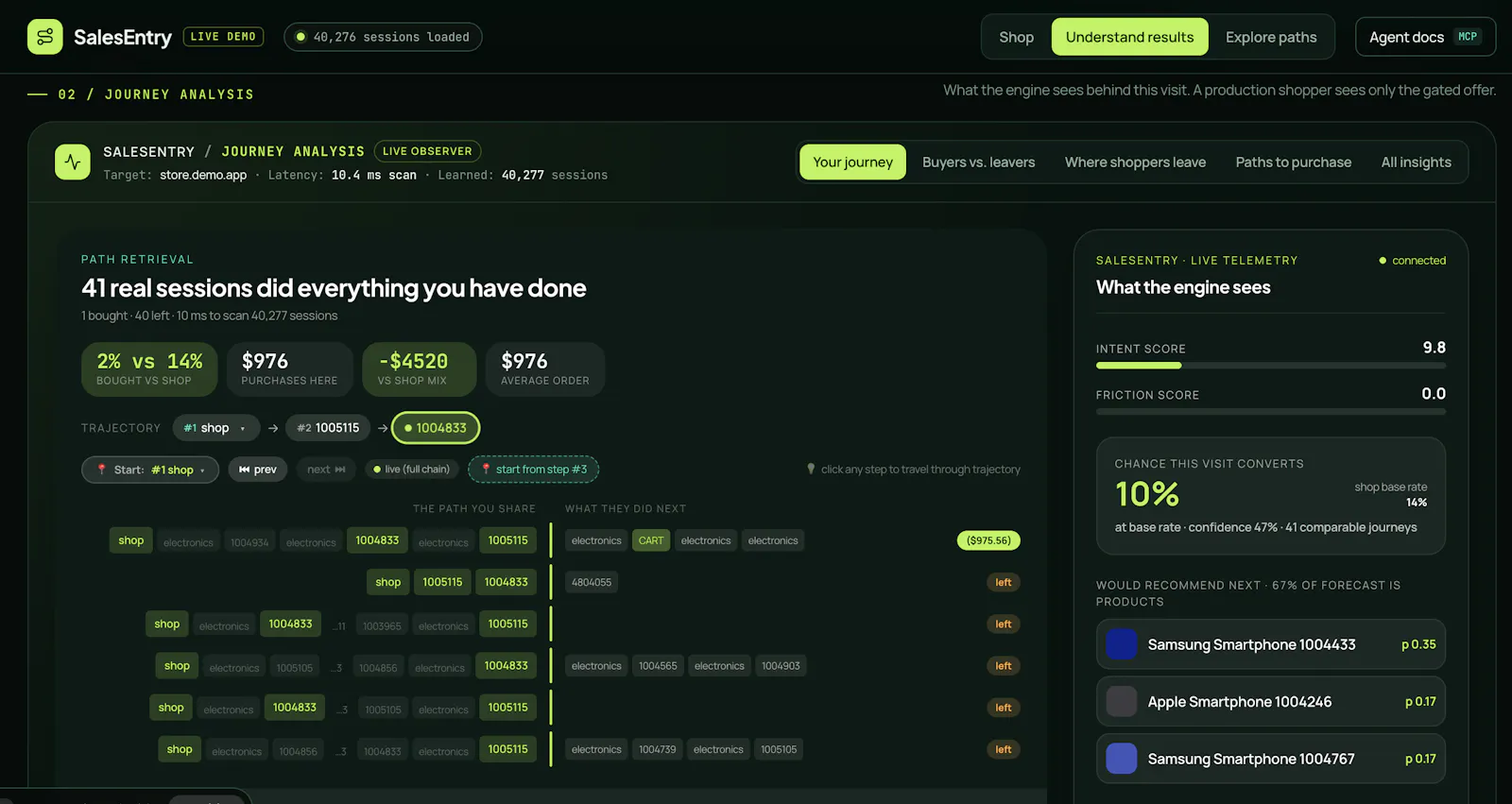Click the 2% vs 14% bought stat card
This screenshot has width=1512, height=804.
point(149,368)
